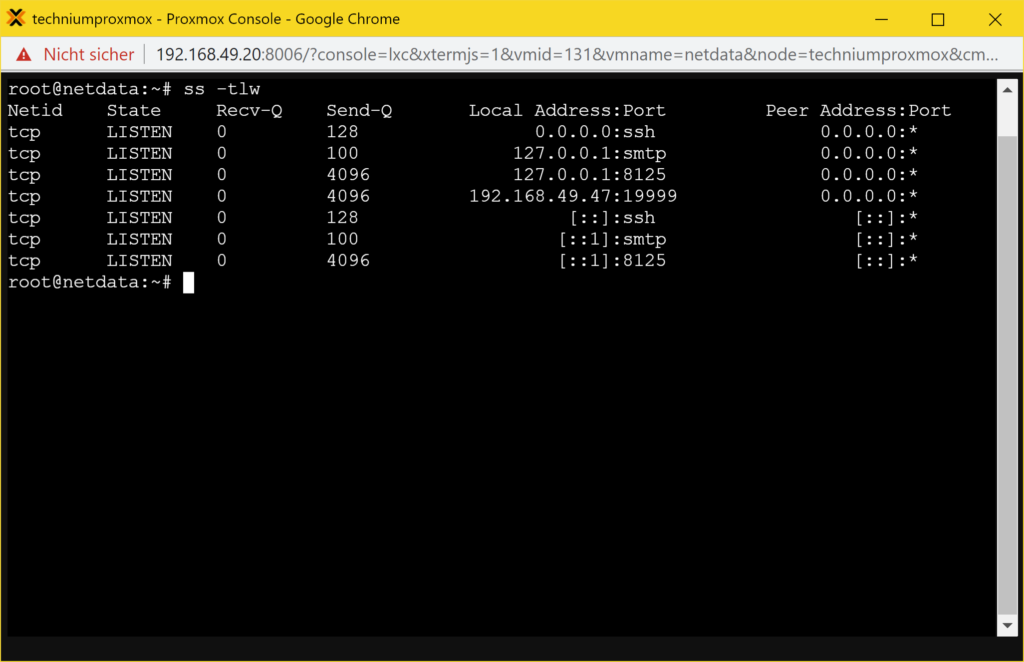Viewport: 1024px width, 662px height.
Task: Click the scroll down arrow of the terminal
Action: 1007,625
